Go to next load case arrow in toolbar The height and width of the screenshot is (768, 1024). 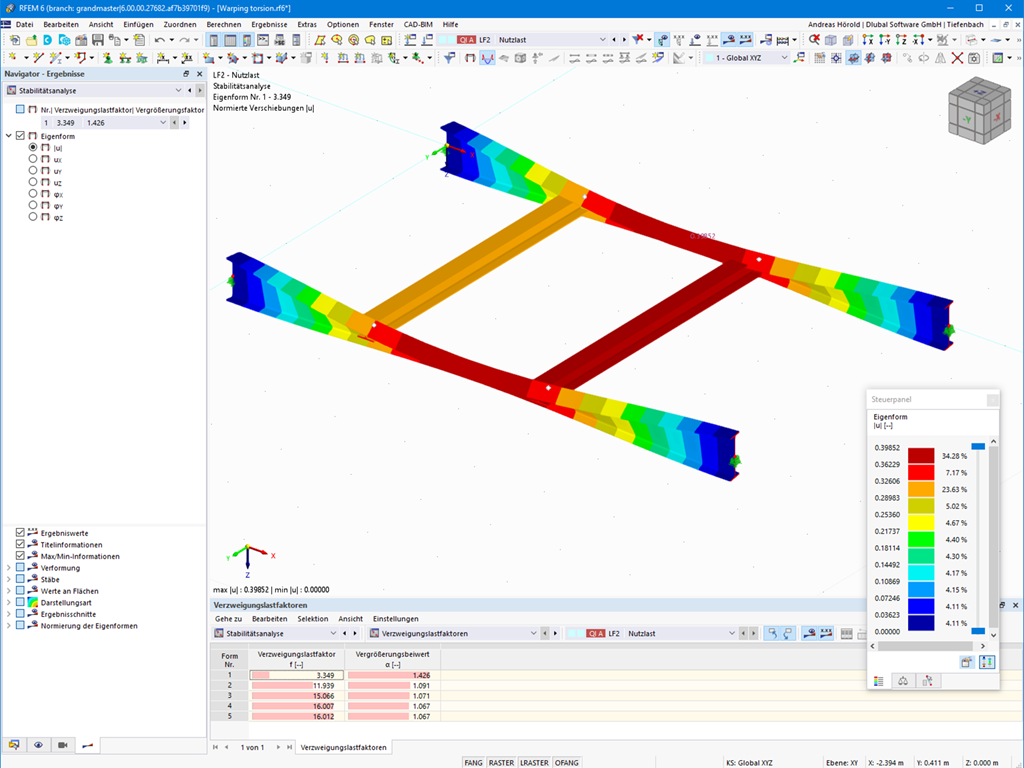point(624,40)
